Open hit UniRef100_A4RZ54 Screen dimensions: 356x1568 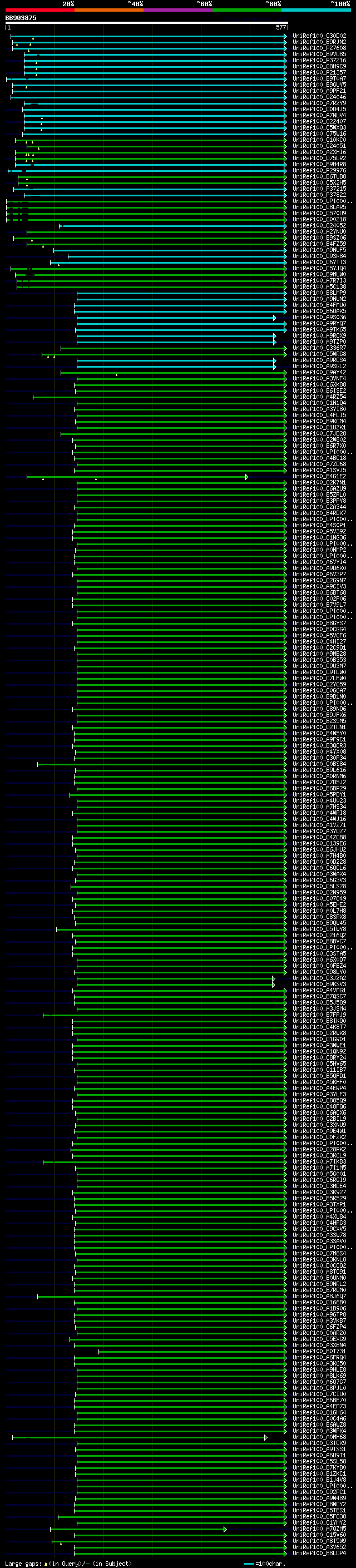pos(319,397)
